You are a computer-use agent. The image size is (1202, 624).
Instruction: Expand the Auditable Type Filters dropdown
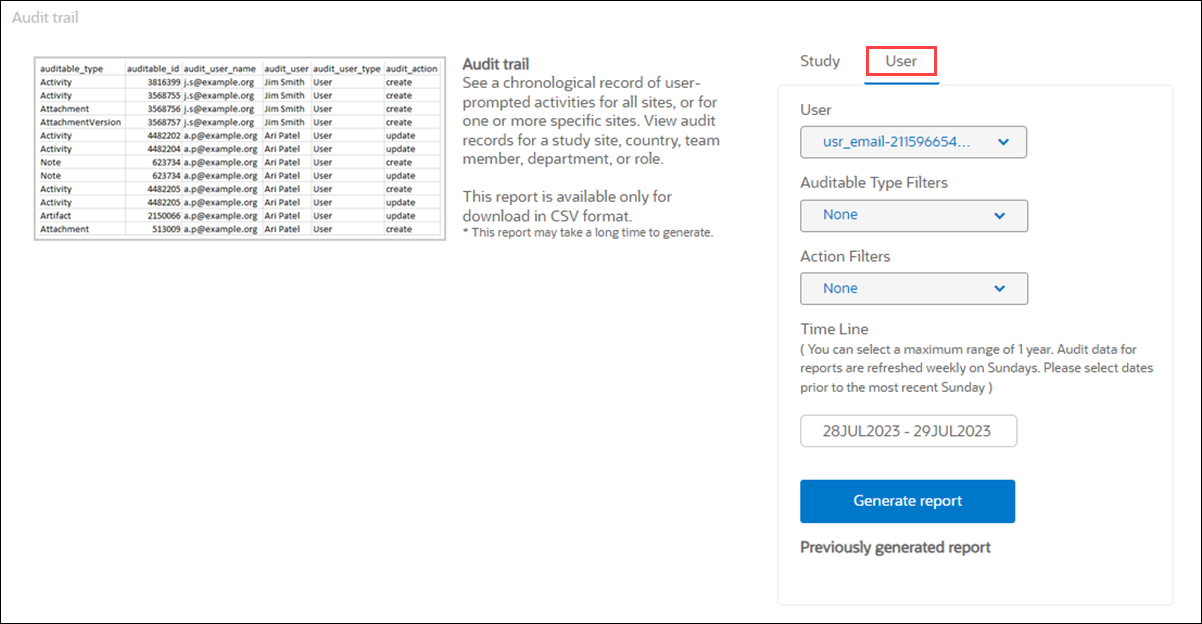pos(913,215)
